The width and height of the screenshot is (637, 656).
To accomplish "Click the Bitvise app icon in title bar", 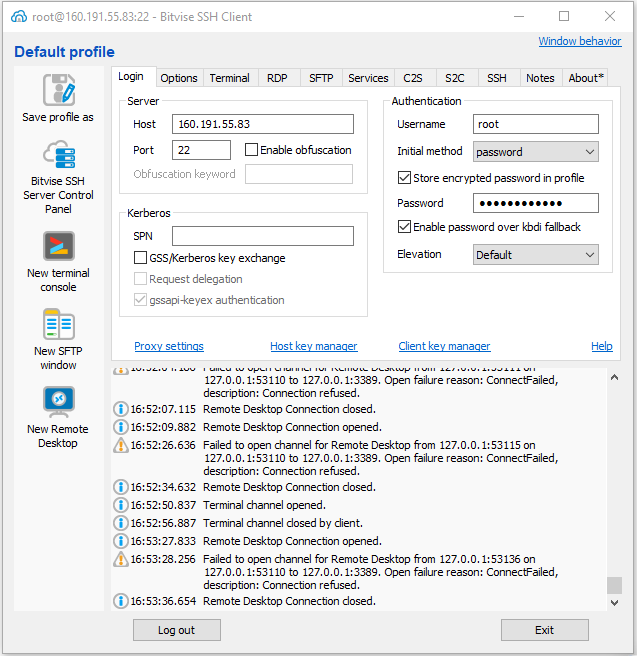I will click(19, 17).
